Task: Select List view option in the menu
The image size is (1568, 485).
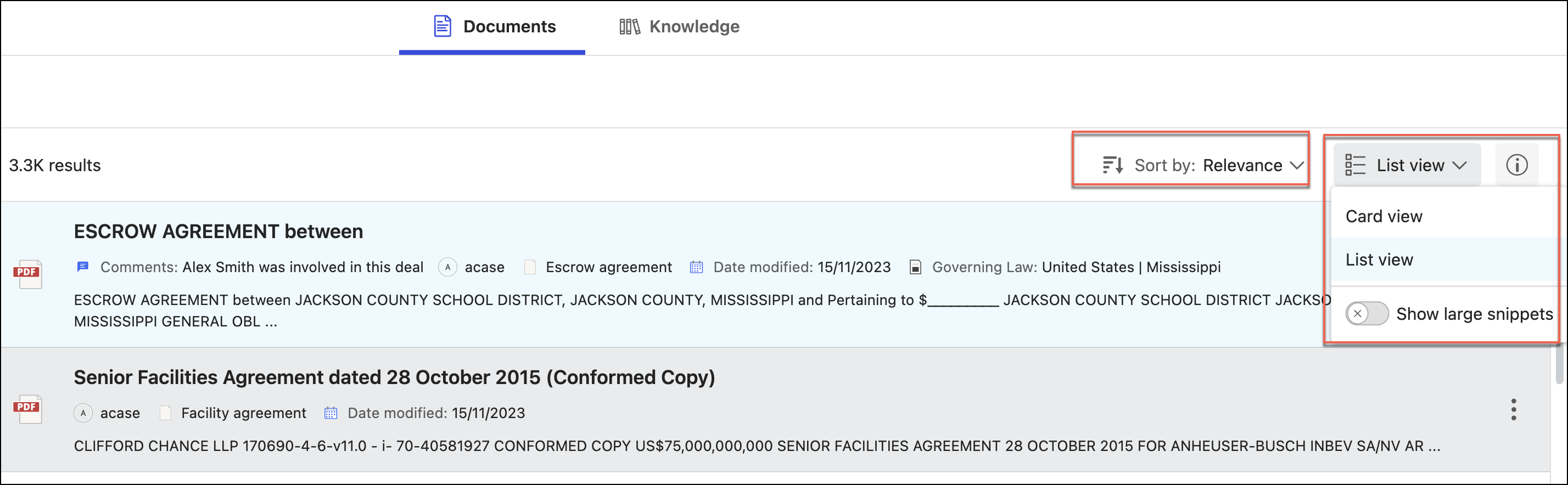Action: [1379, 260]
